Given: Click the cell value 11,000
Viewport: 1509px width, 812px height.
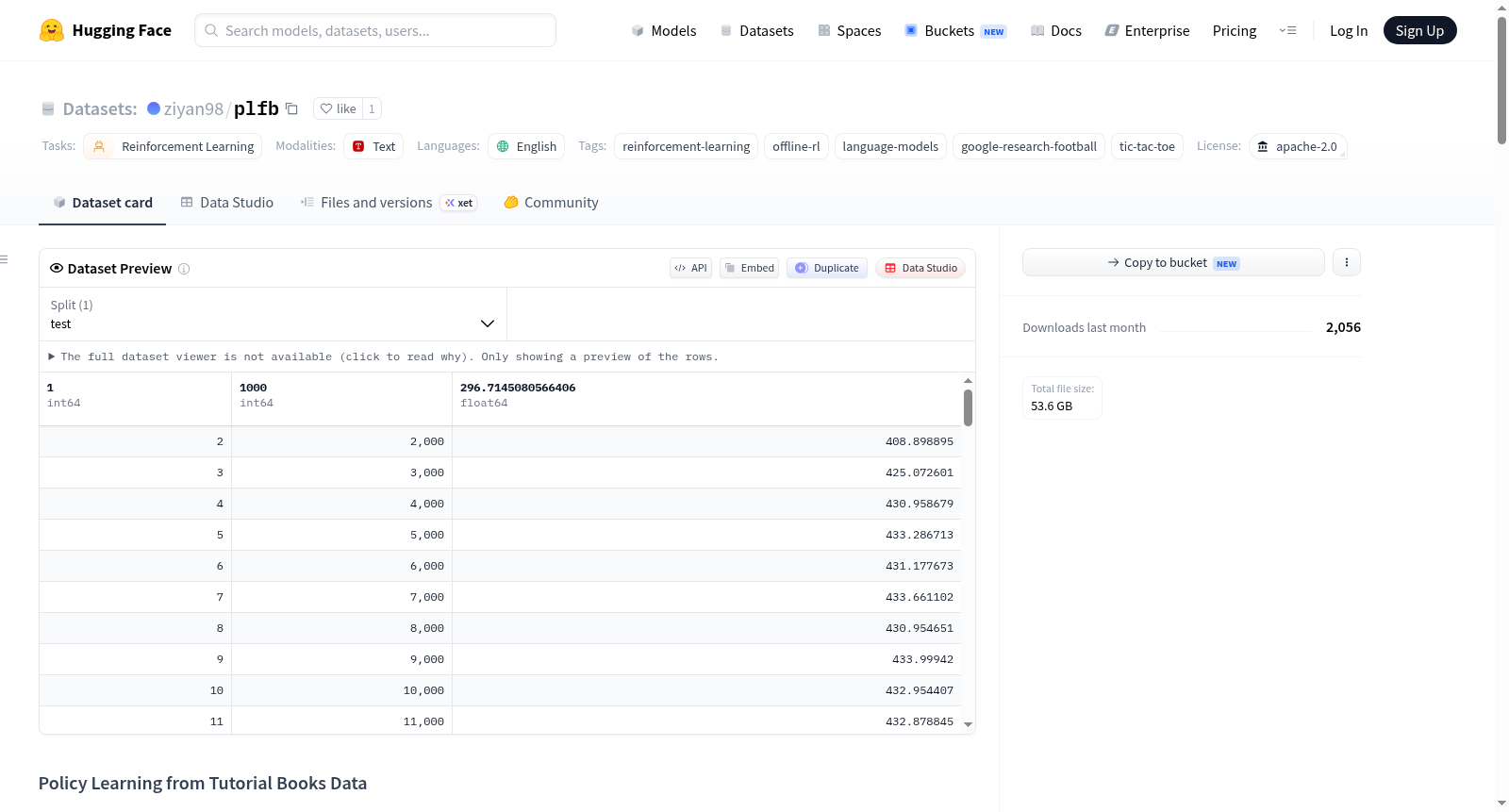Looking at the screenshot, I should [x=423, y=721].
